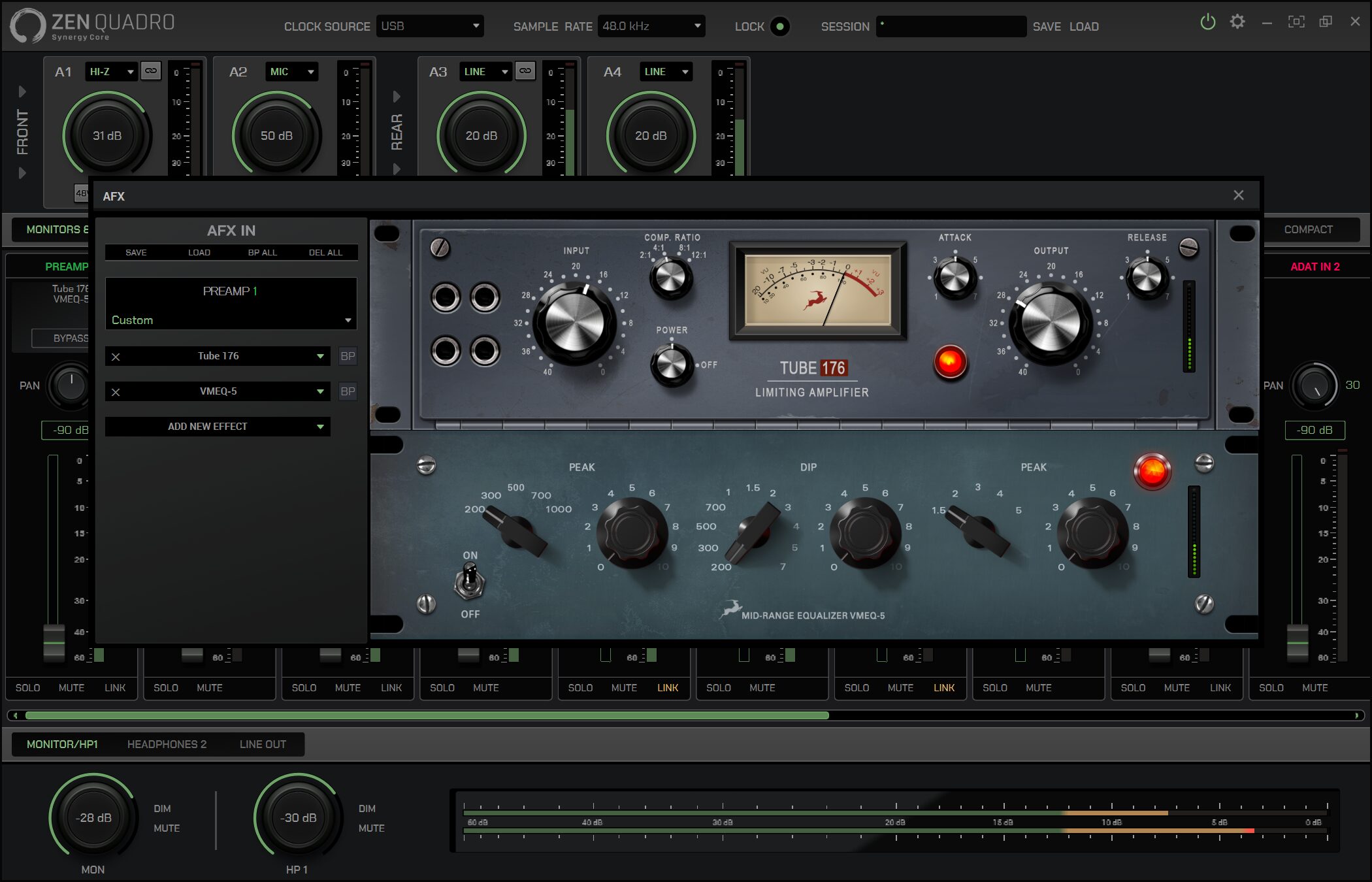Click the green horizontal mixer scrollbar
This screenshot has width=1372, height=882.
click(x=427, y=715)
